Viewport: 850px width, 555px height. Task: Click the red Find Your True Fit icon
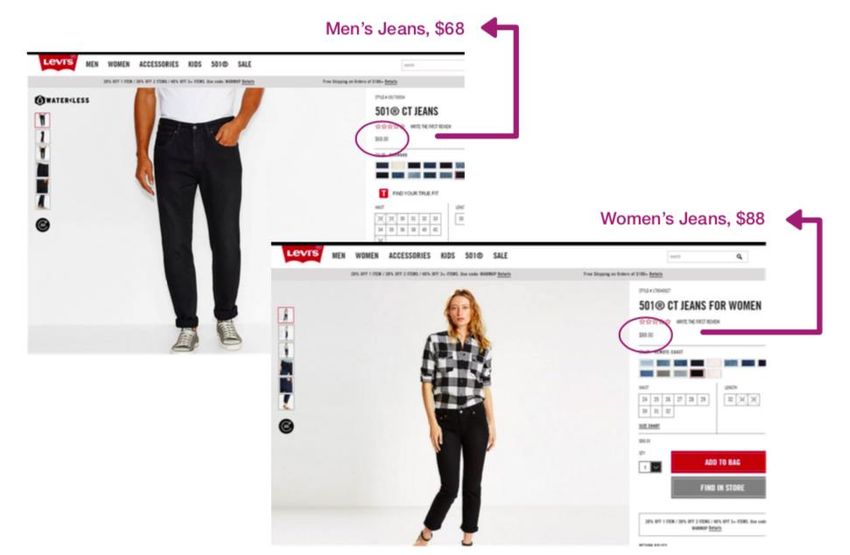[x=383, y=193]
